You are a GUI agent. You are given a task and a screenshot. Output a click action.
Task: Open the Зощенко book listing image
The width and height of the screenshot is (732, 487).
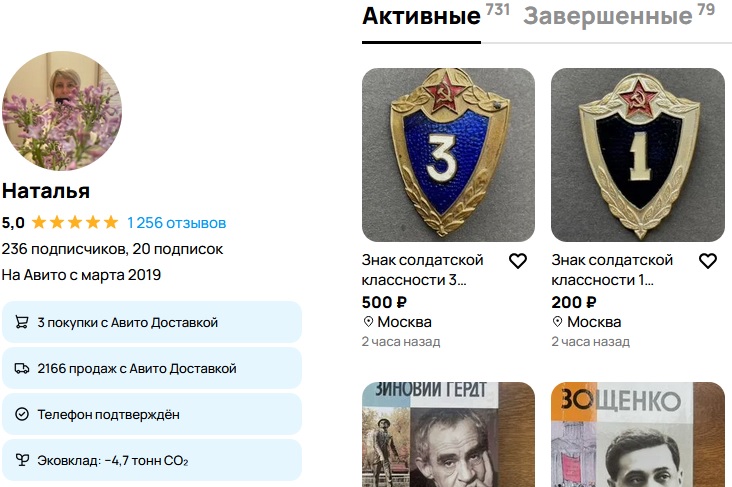[x=638, y=435]
